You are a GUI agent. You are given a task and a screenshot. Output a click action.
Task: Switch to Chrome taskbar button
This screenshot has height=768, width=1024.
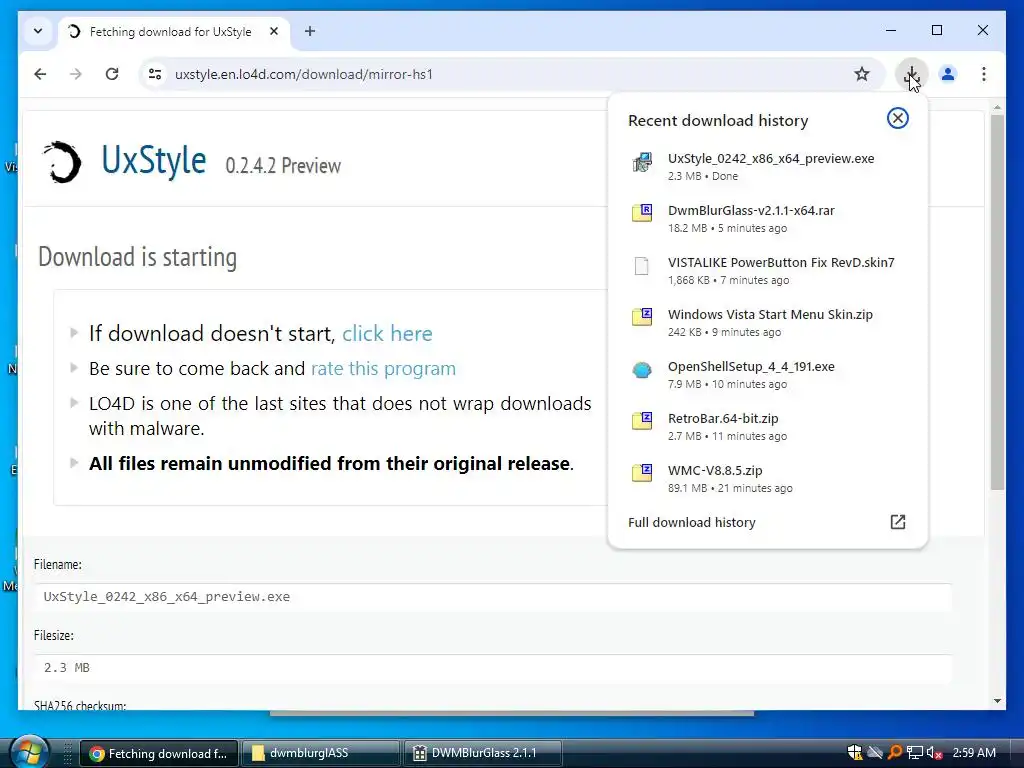pos(157,753)
